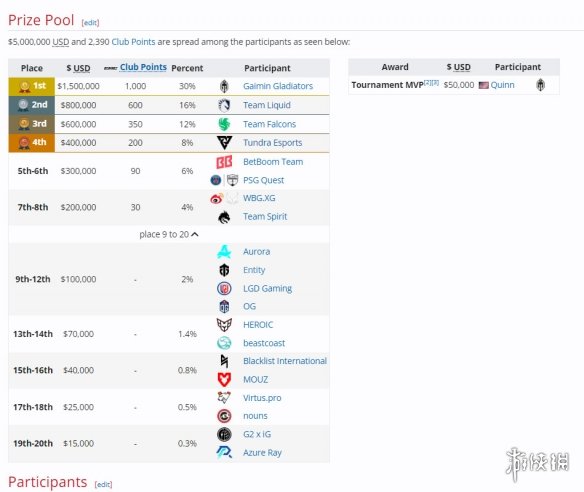Click the Gaimin Gladiators team logo icon
Viewport: 584px width, 492px height.
224,86
